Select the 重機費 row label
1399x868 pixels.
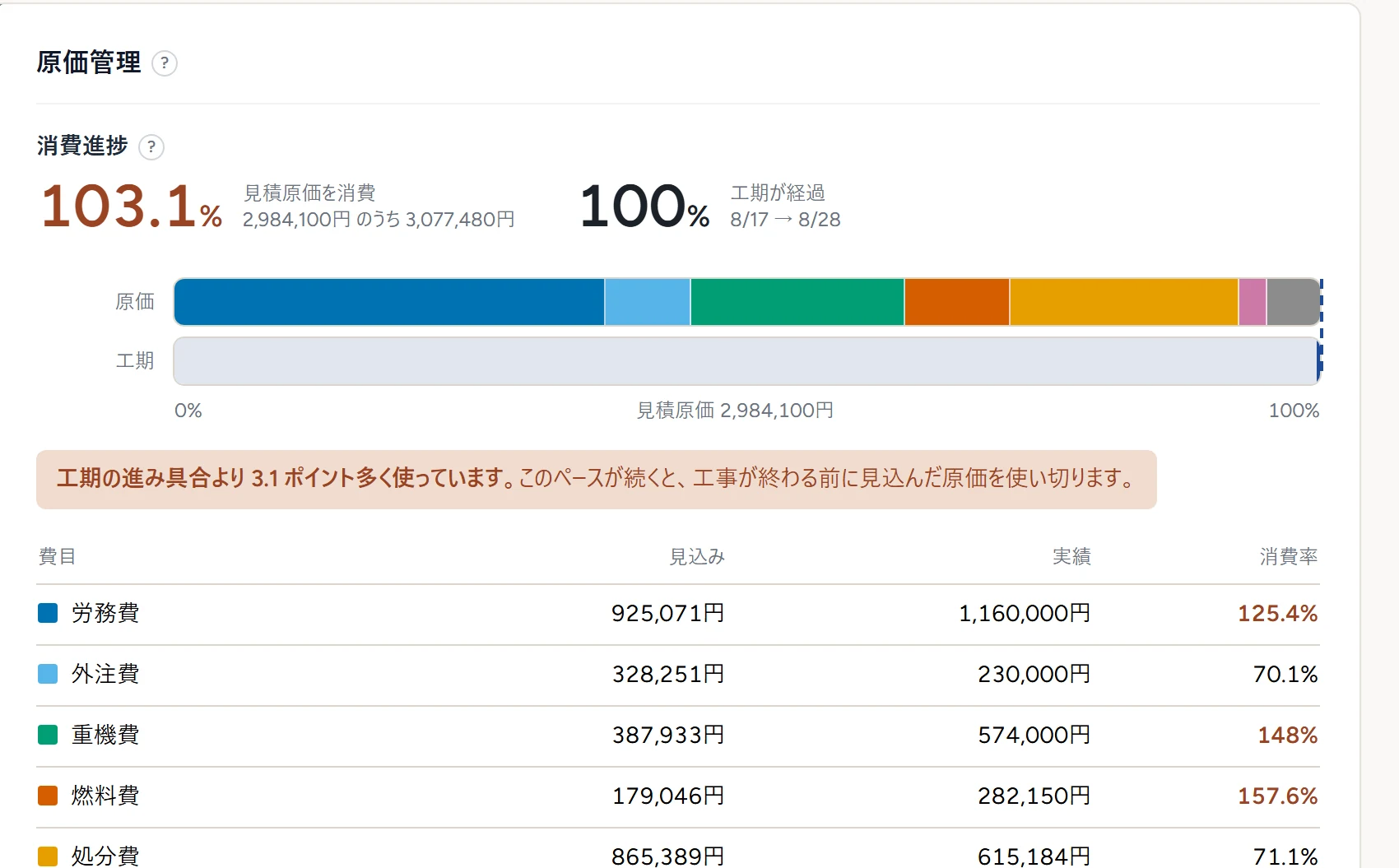click(x=105, y=735)
